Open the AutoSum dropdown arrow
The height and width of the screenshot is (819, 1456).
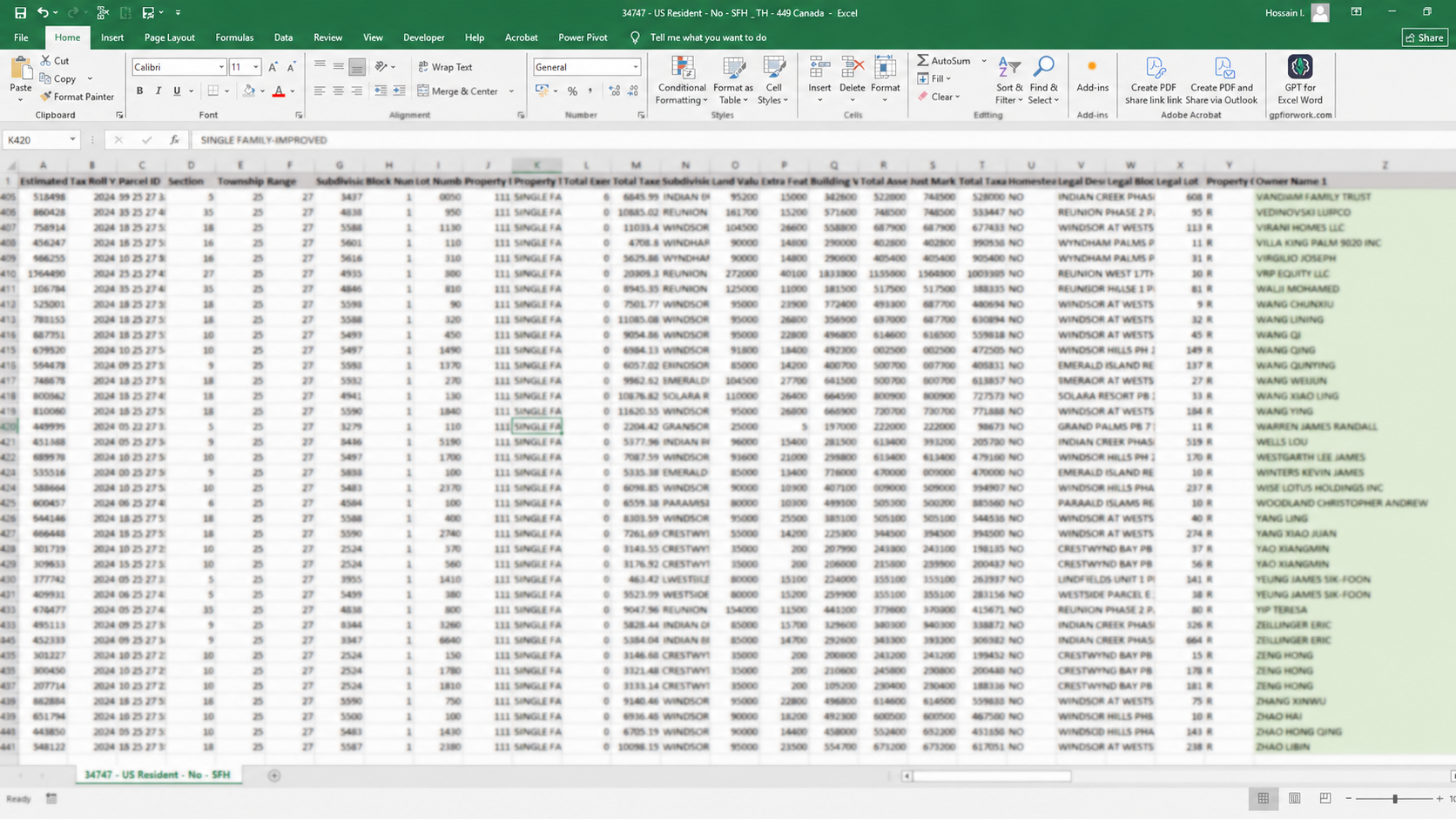tap(984, 61)
